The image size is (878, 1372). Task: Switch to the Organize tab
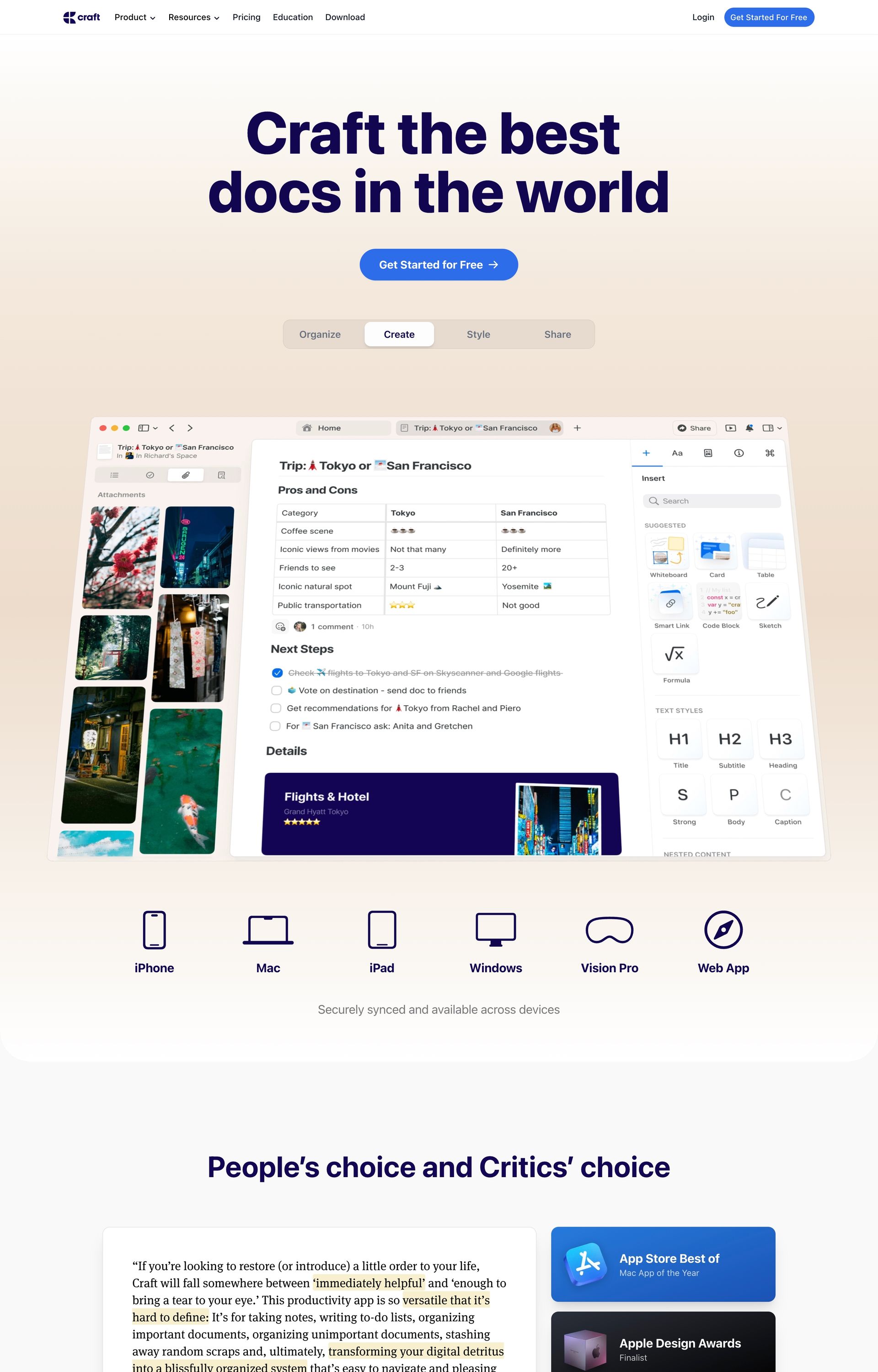[x=320, y=334]
